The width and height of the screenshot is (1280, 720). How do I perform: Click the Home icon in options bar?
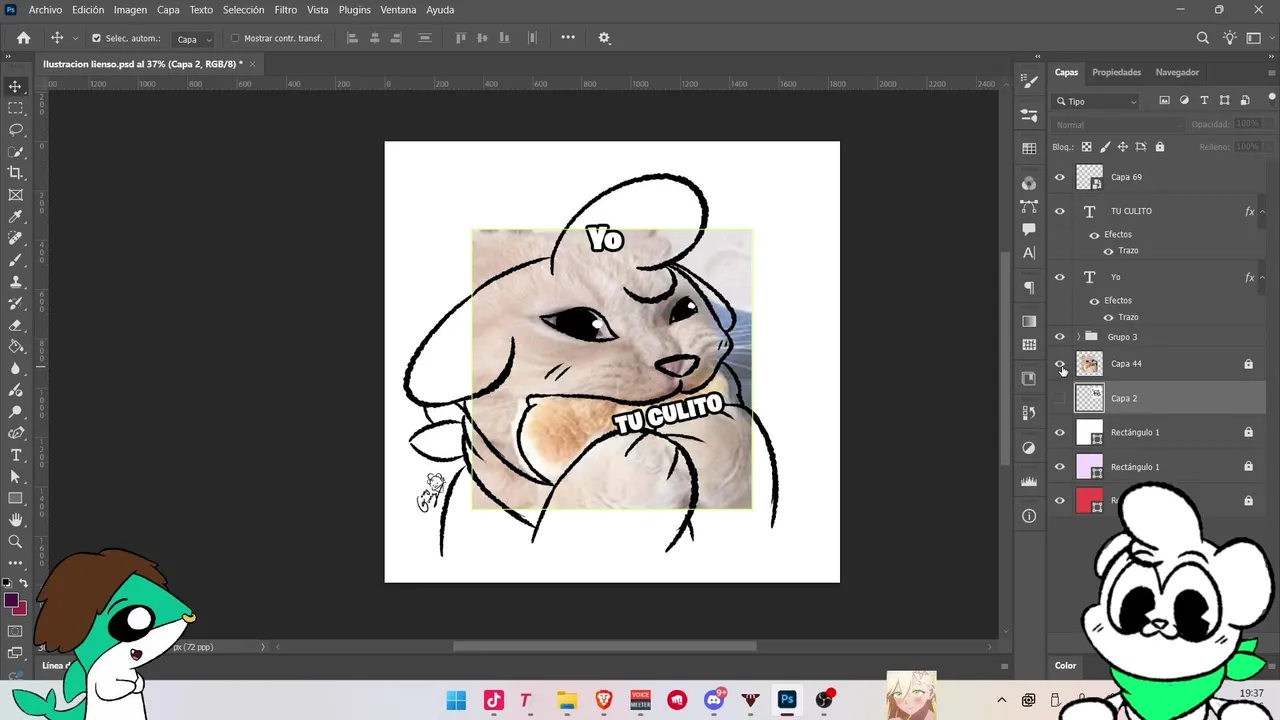tap(23, 38)
